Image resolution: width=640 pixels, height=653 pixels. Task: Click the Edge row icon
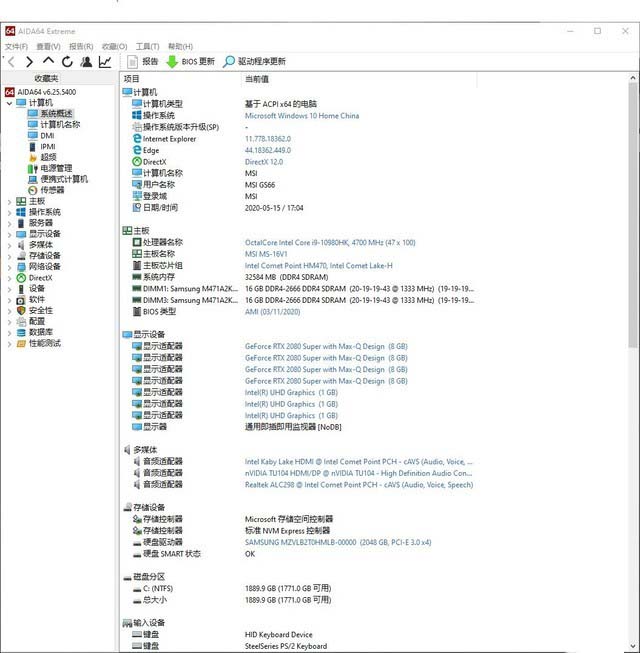pos(137,150)
